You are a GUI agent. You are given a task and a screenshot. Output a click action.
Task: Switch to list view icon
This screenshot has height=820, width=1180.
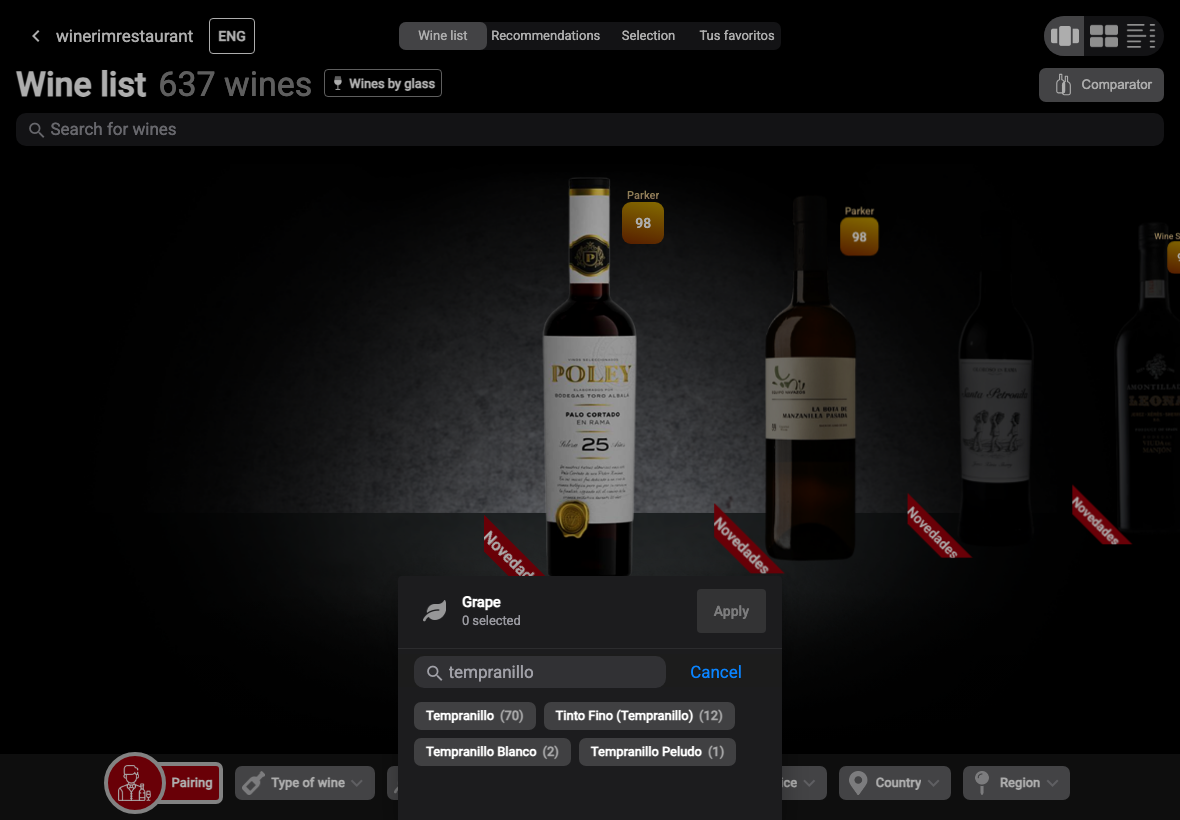1141,36
